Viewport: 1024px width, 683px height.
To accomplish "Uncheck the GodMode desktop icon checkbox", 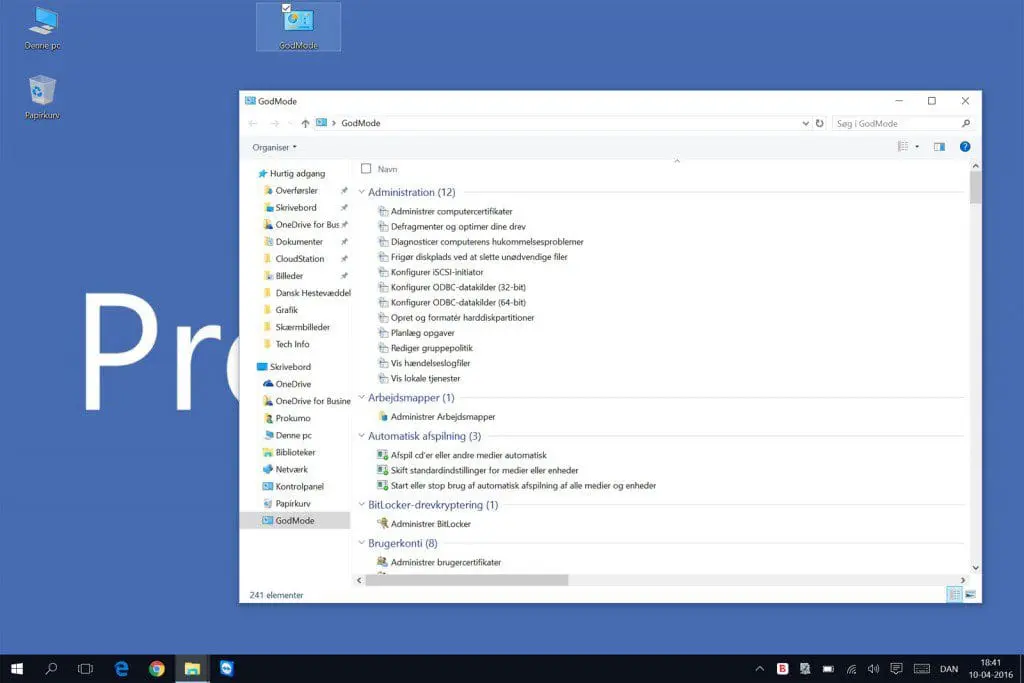I will 287,8.
